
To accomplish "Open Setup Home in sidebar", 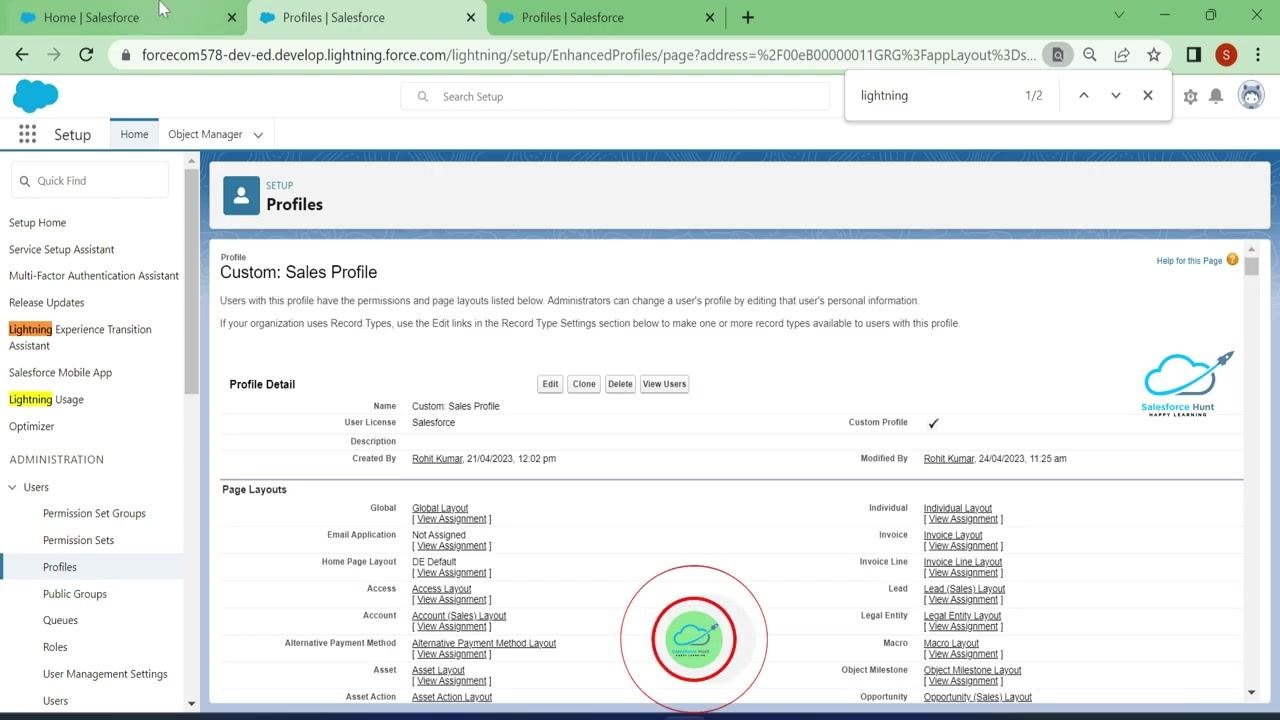I will (38, 222).
